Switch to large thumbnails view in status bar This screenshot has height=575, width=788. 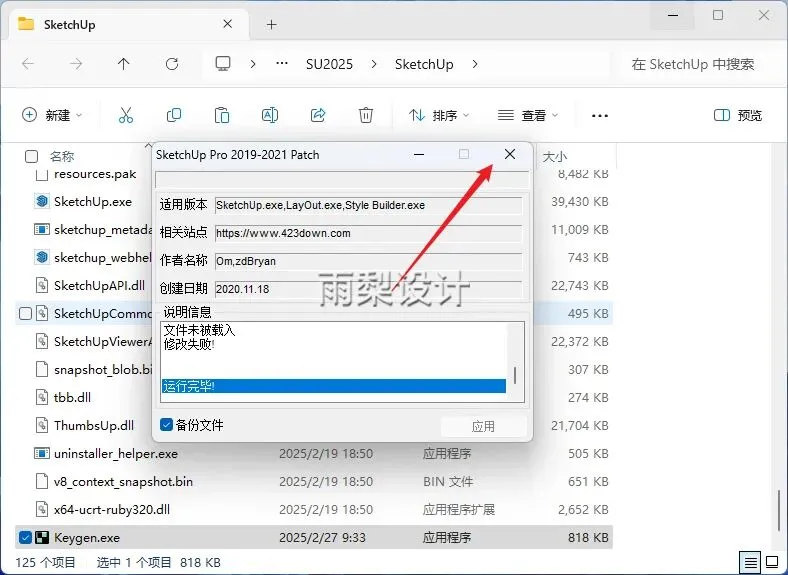click(772, 561)
